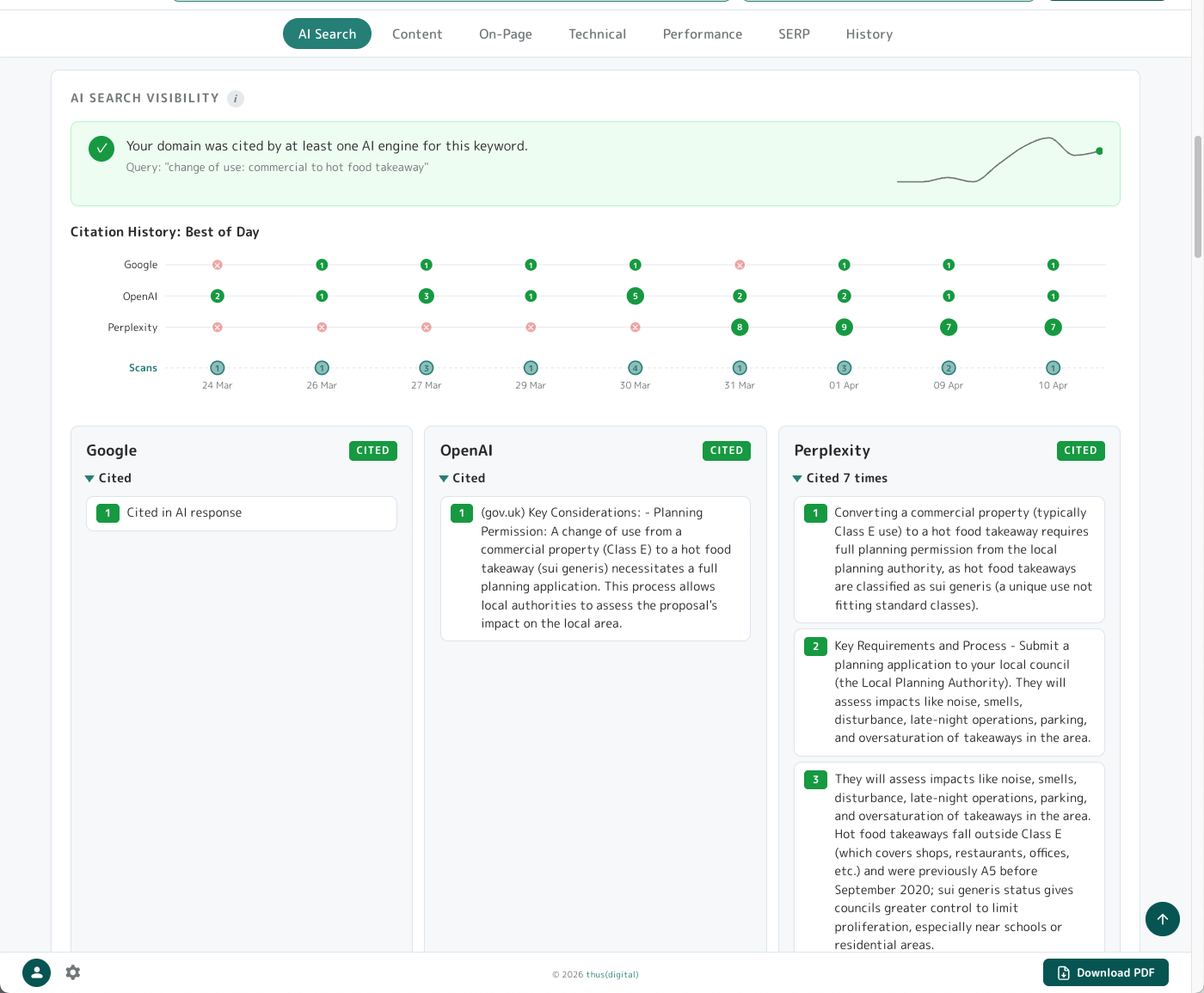The image size is (1204, 993).
Task: Select Google citation marker for 10 Apr
Action: [1053, 265]
